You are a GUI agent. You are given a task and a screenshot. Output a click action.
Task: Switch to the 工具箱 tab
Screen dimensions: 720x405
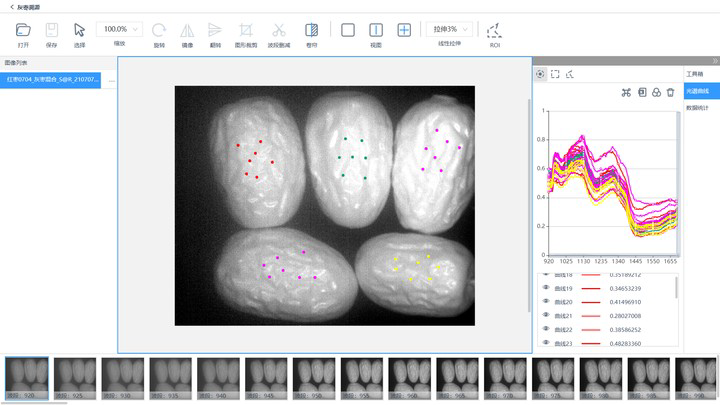694,74
